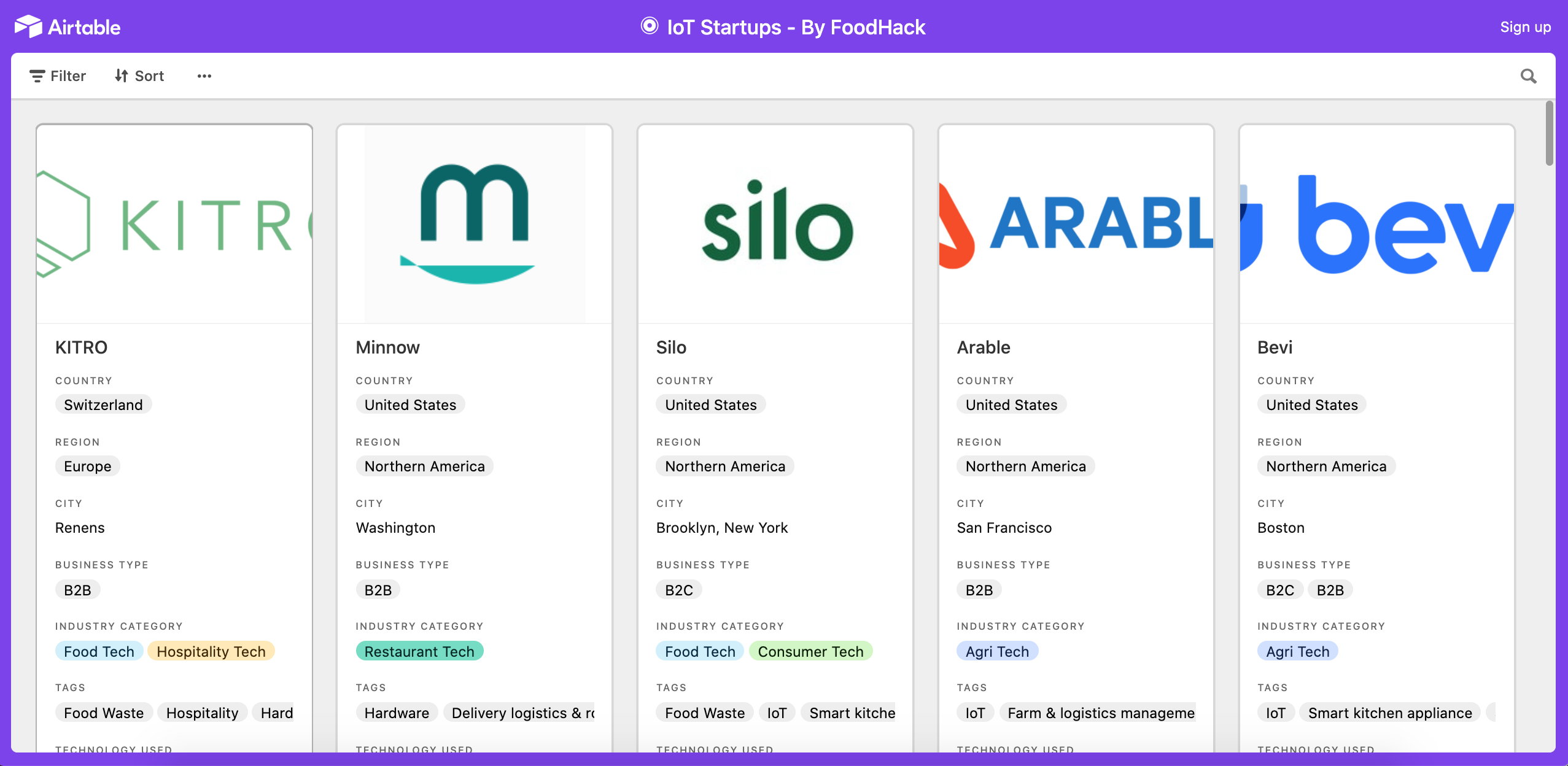This screenshot has height=766, width=1568.
Task: Open the Bevi logo thumbnail
Action: point(1377,224)
